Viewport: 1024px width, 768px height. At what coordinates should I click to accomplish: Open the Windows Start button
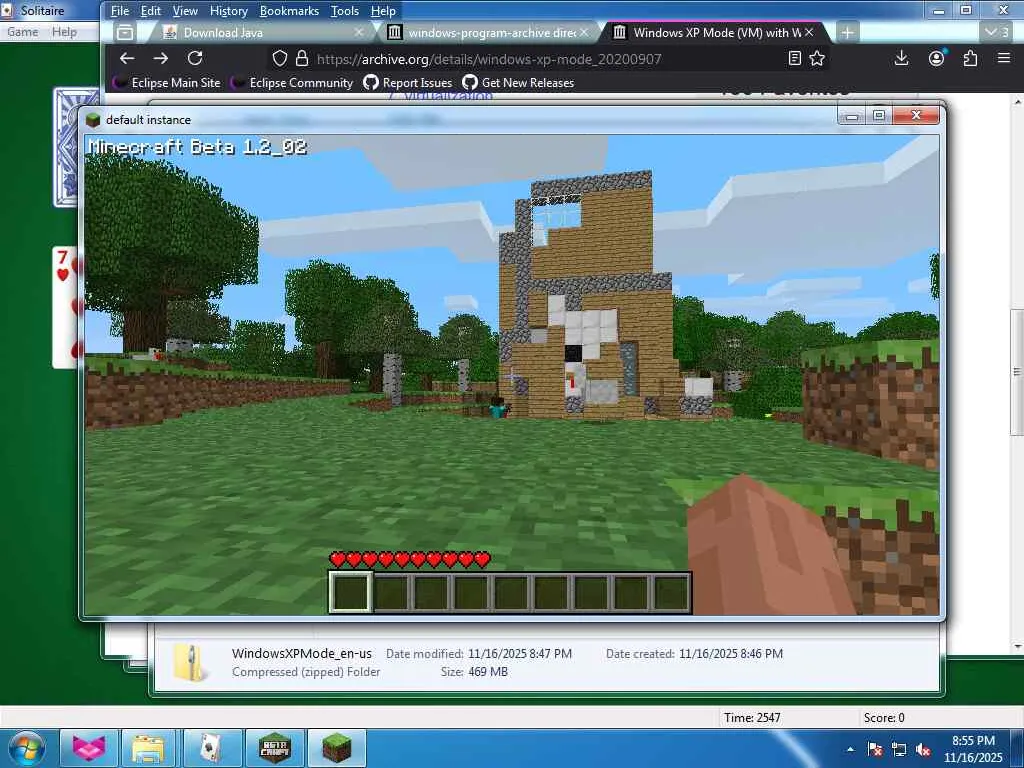point(27,748)
